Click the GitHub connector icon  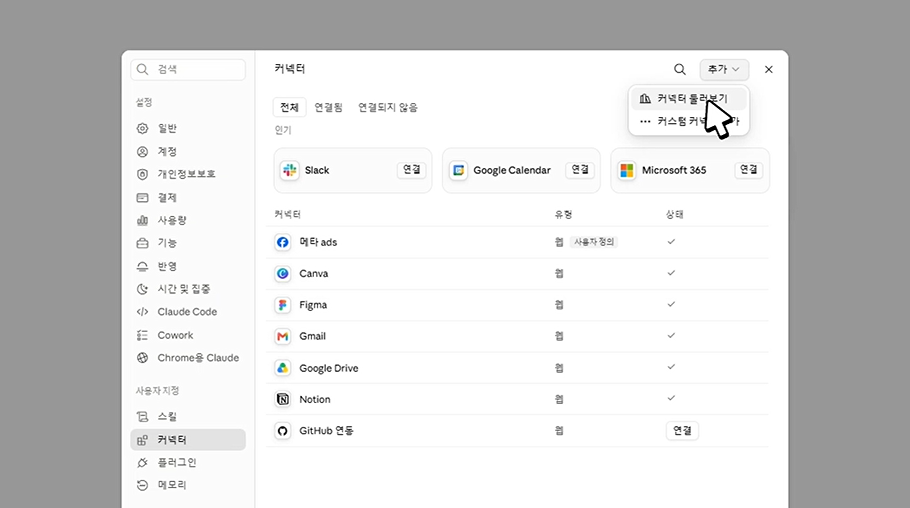click(x=283, y=431)
